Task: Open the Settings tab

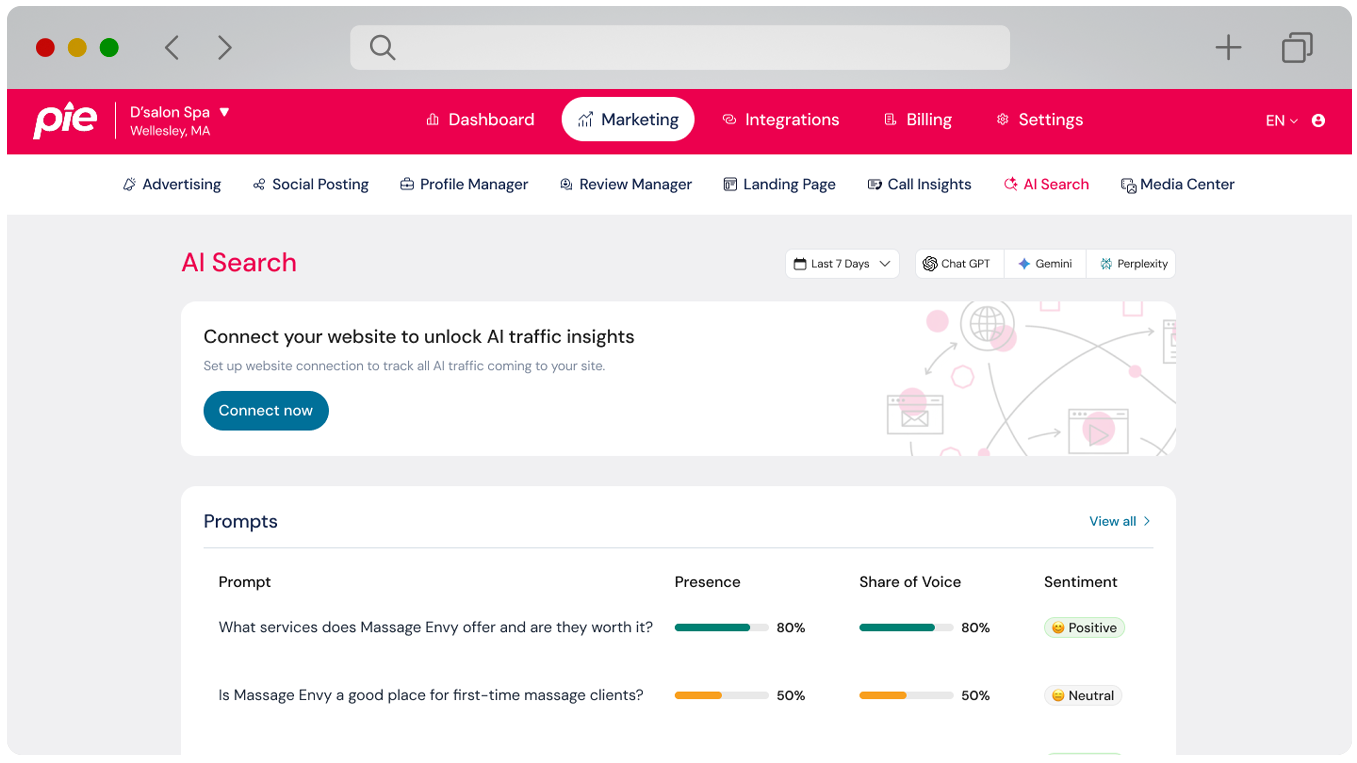Action: (x=1040, y=120)
